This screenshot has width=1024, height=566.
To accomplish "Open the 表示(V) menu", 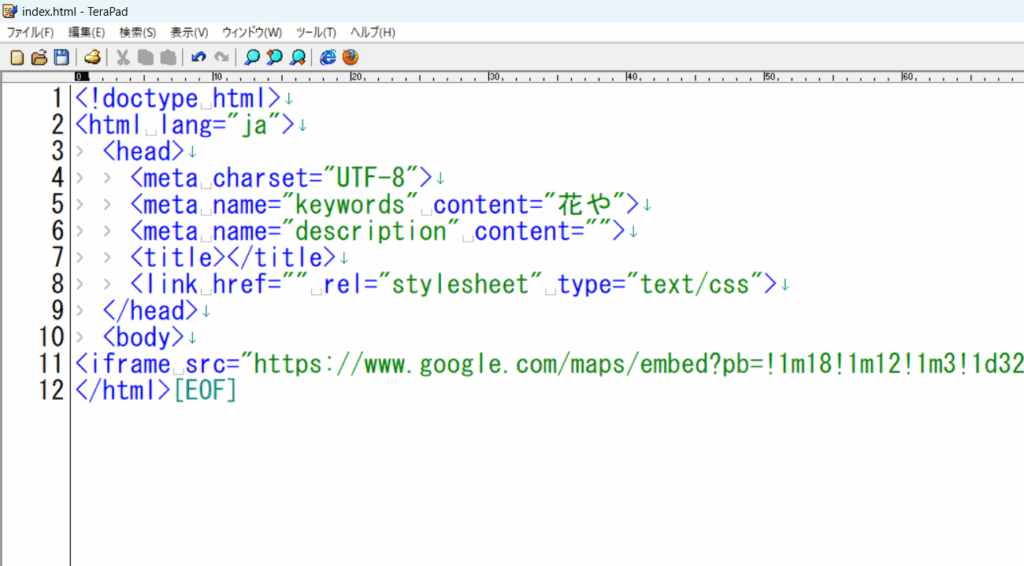I will (x=189, y=32).
